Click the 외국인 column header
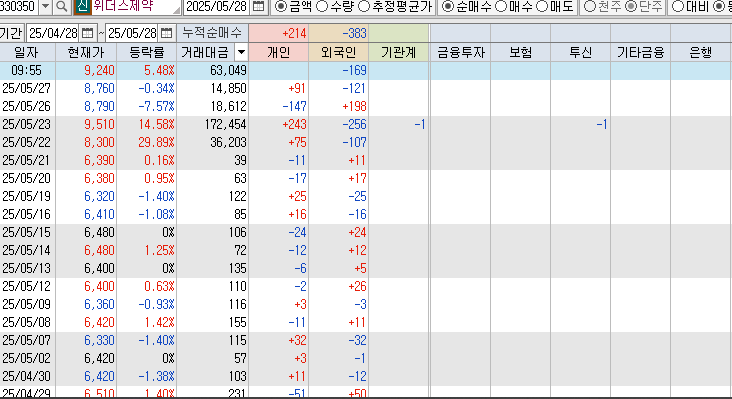 [x=338, y=52]
